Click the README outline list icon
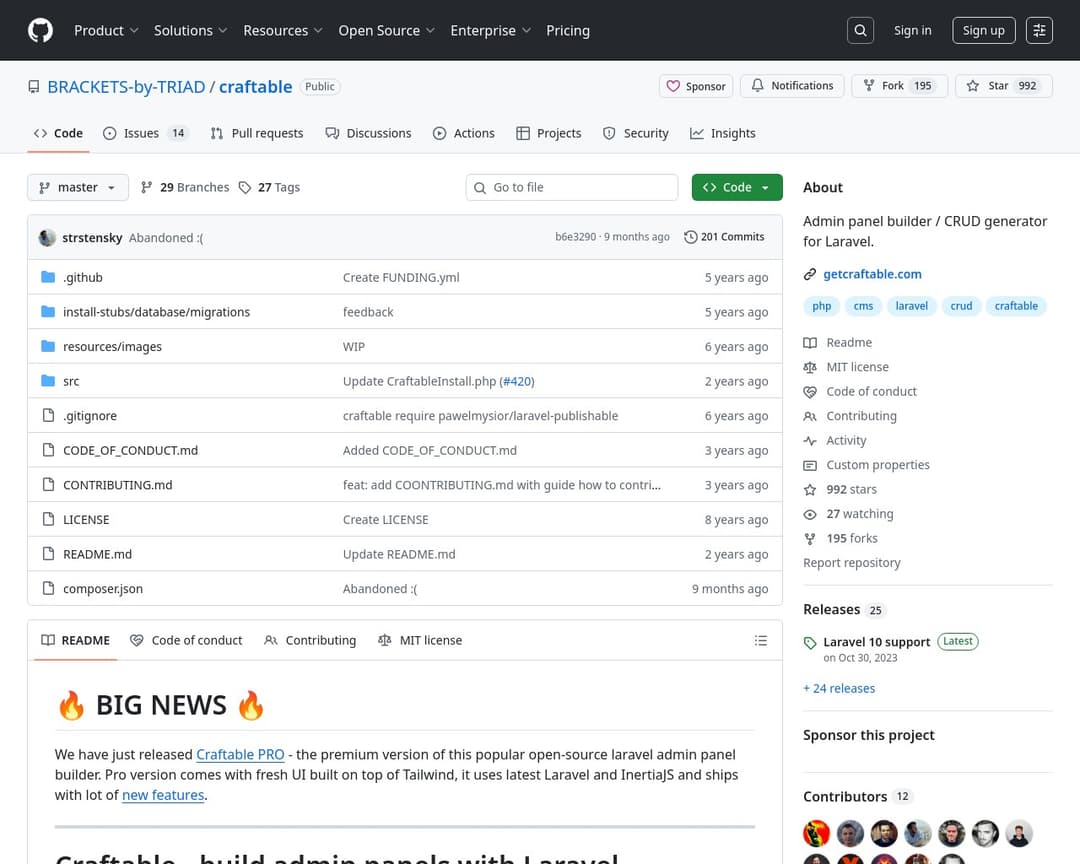The width and height of the screenshot is (1080, 864). click(761, 641)
